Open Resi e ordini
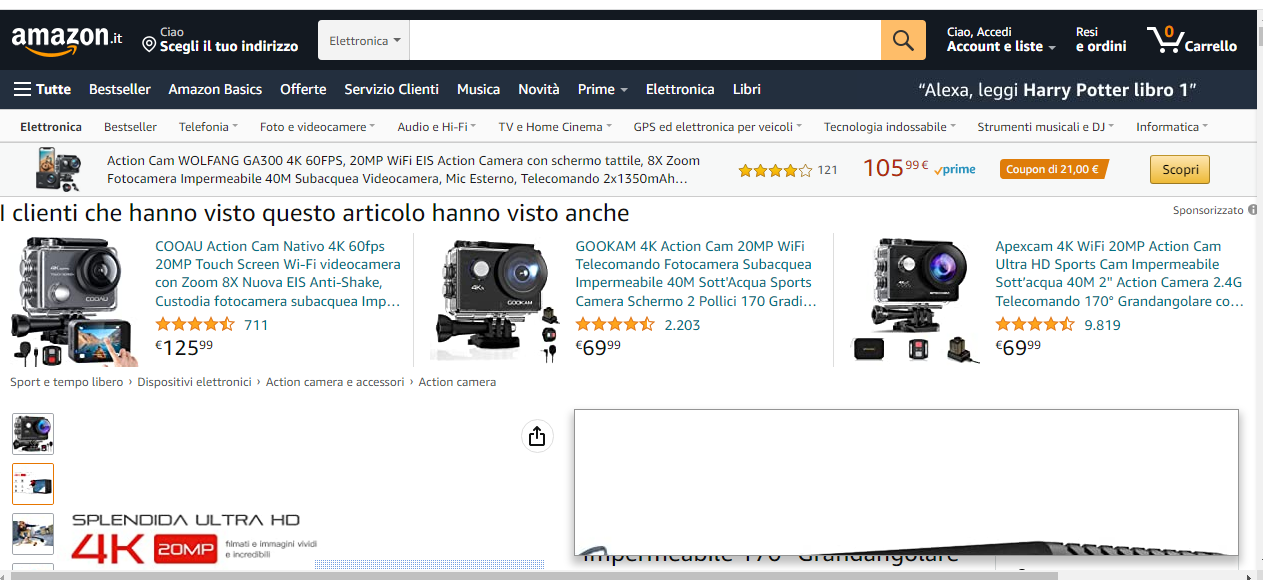 point(1101,40)
